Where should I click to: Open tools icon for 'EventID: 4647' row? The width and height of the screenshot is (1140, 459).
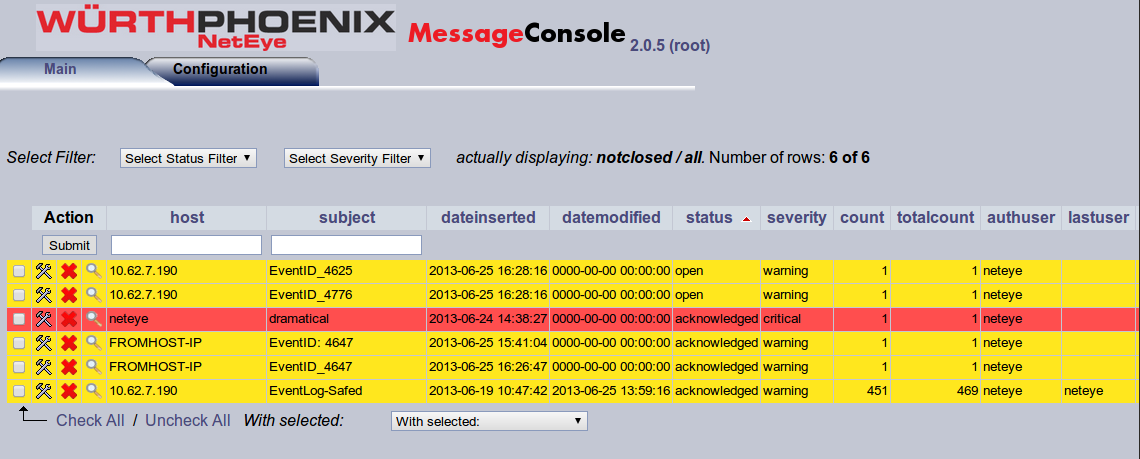(44, 343)
